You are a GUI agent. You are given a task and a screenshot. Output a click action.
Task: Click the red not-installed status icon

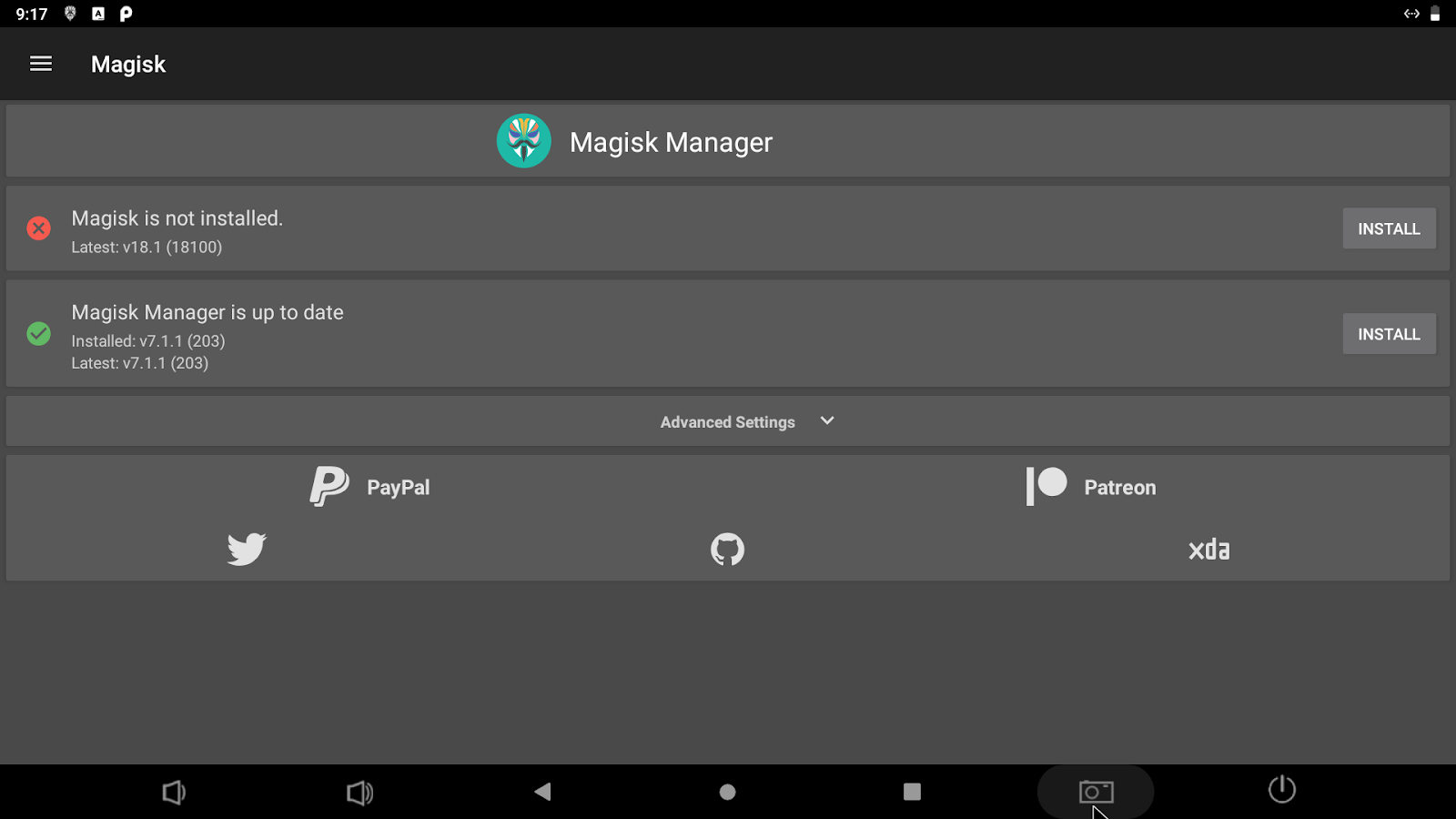click(x=38, y=228)
